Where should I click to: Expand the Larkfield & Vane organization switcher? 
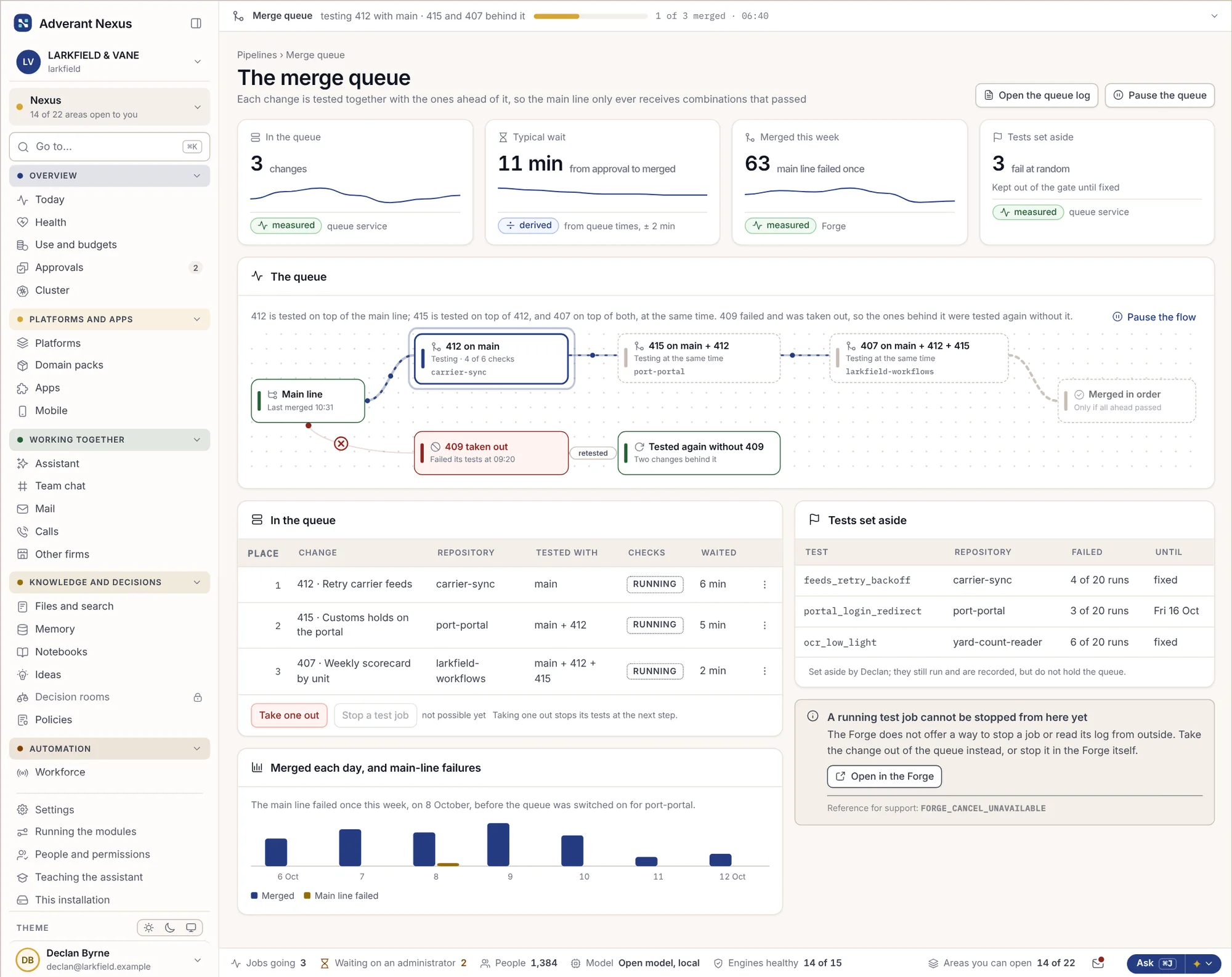tap(110, 62)
